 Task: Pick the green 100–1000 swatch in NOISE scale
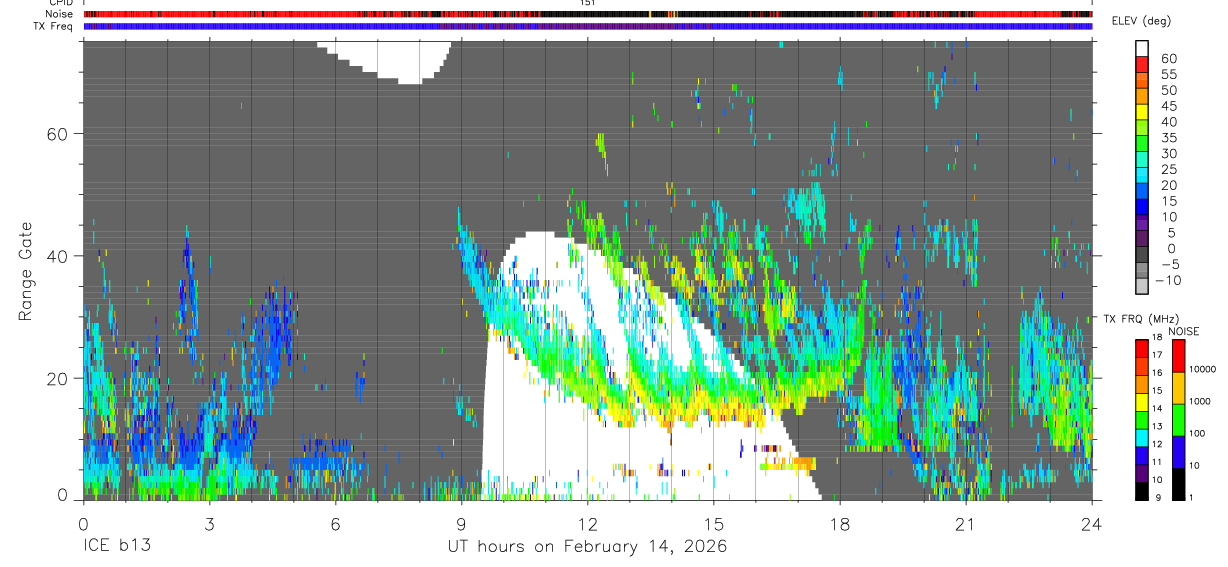[x=1178, y=420]
